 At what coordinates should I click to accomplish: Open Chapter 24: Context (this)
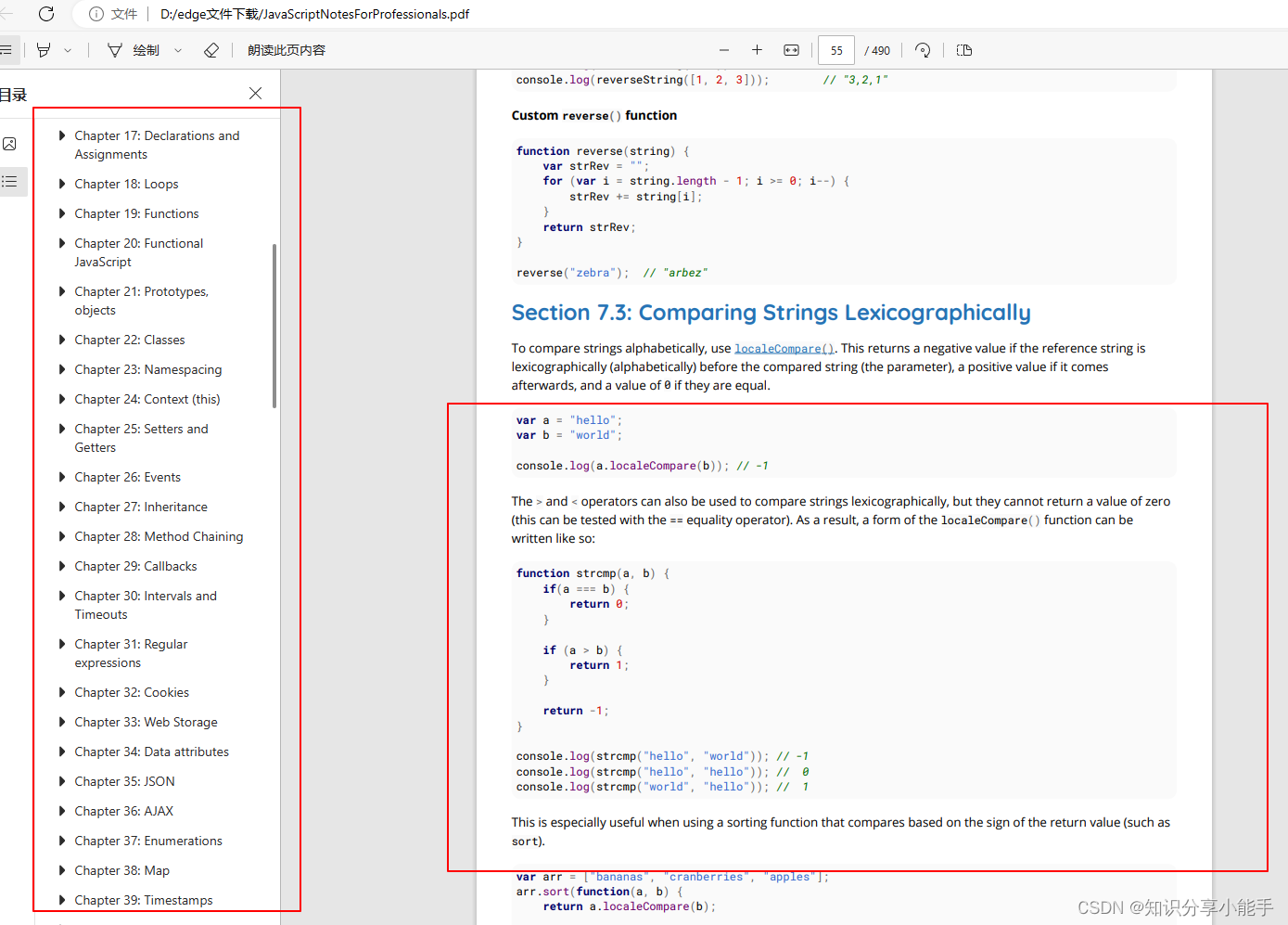(147, 399)
